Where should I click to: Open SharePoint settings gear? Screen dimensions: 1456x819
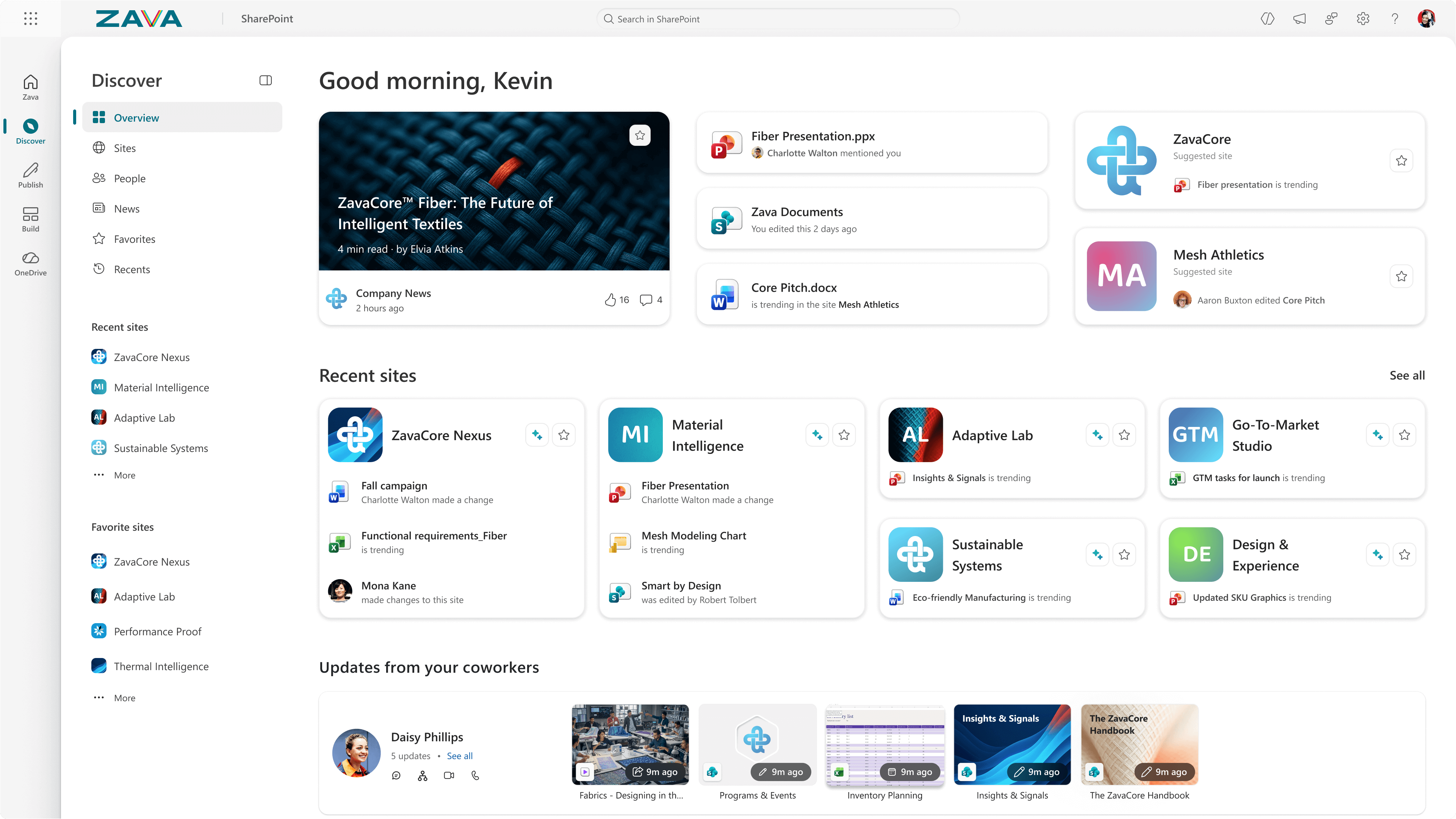(x=1363, y=18)
